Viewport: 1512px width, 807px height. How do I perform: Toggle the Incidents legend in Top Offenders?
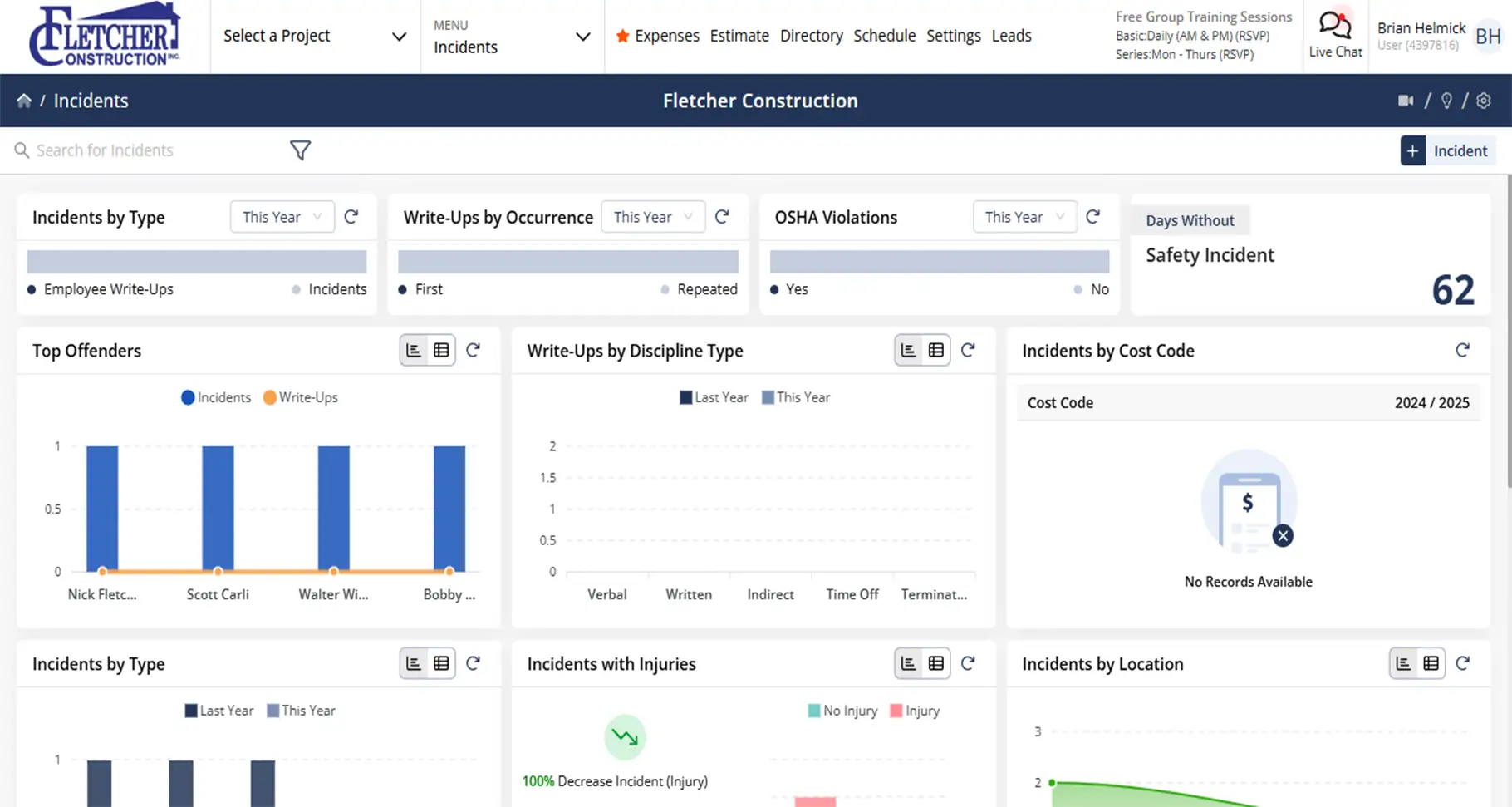pos(216,397)
